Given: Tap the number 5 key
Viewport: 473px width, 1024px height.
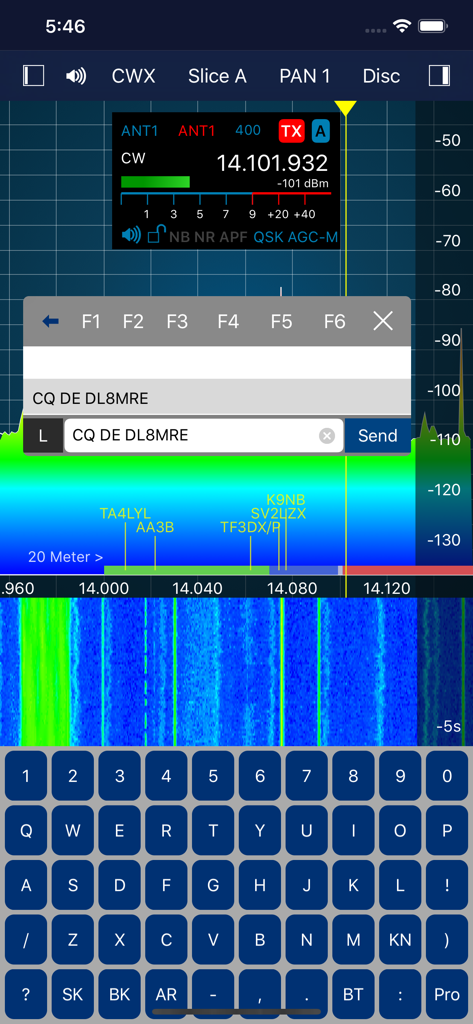Looking at the screenshot, I should pos(213,776).
